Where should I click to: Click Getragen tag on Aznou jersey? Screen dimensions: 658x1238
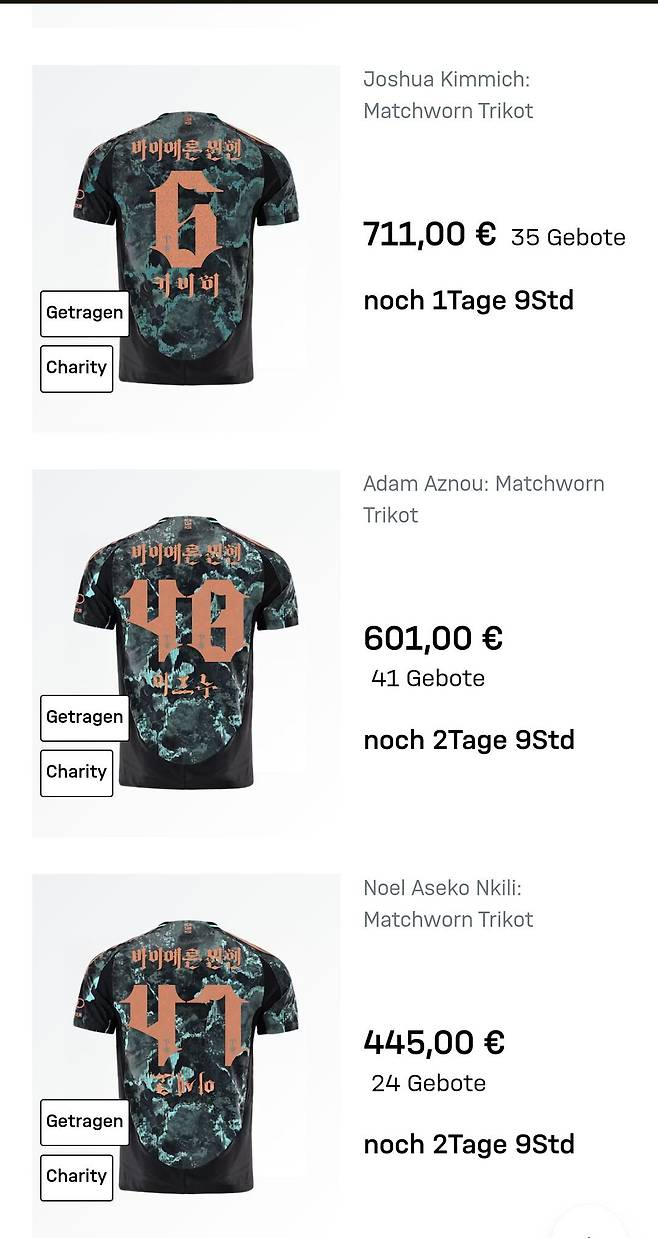point(85,717)
